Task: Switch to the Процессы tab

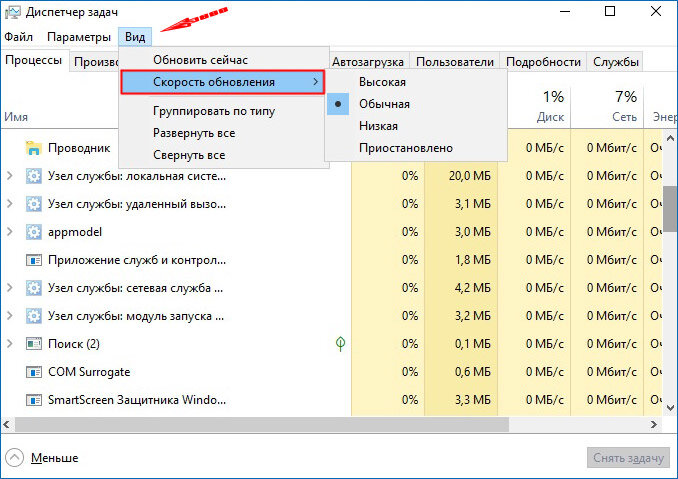Action: 34,60
